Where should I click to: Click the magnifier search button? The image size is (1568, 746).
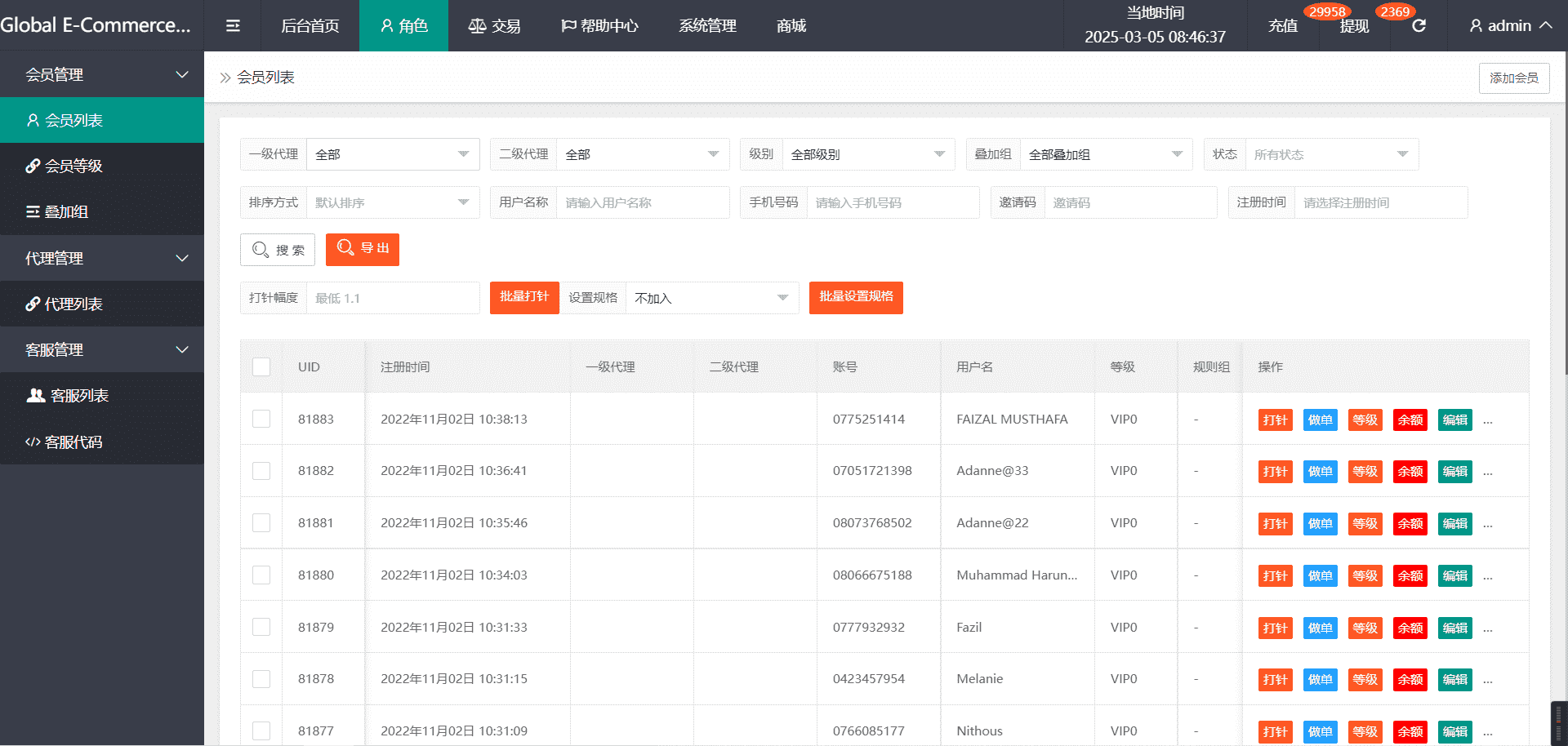278,250
